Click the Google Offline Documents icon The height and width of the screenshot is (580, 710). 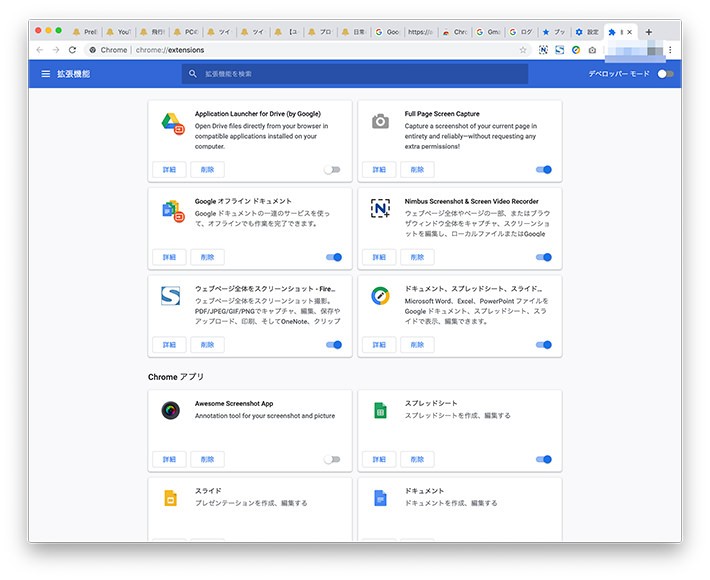173,211
